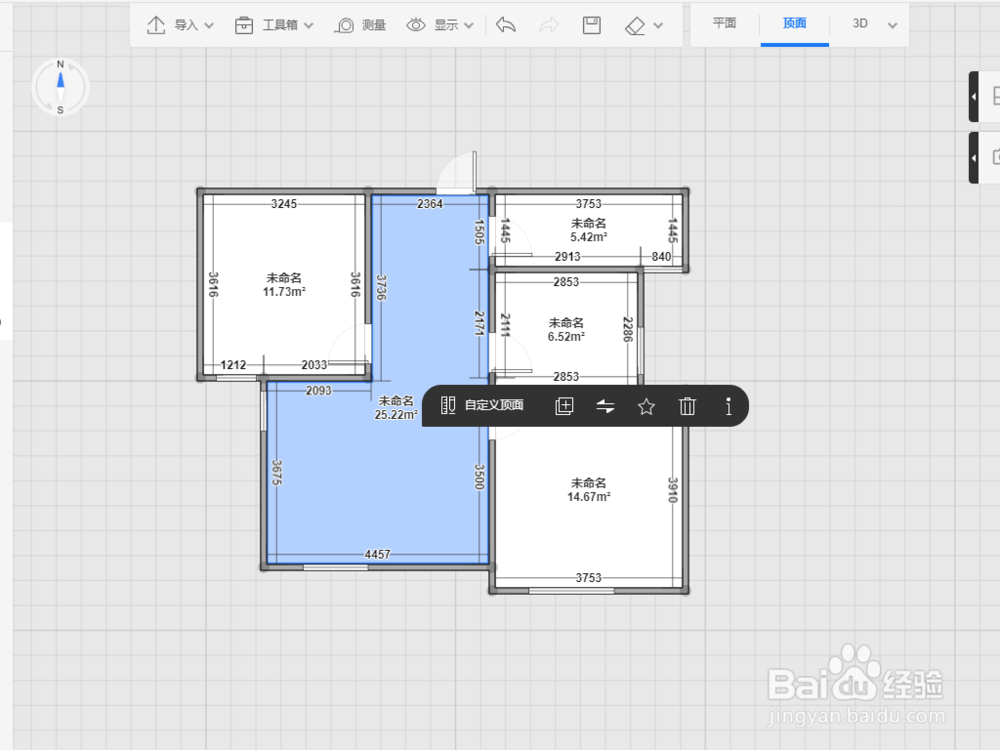Click the 2913 dimension label
This screenshot has width=1000, height=750.
pyautogui.click(x=568, y=256)
